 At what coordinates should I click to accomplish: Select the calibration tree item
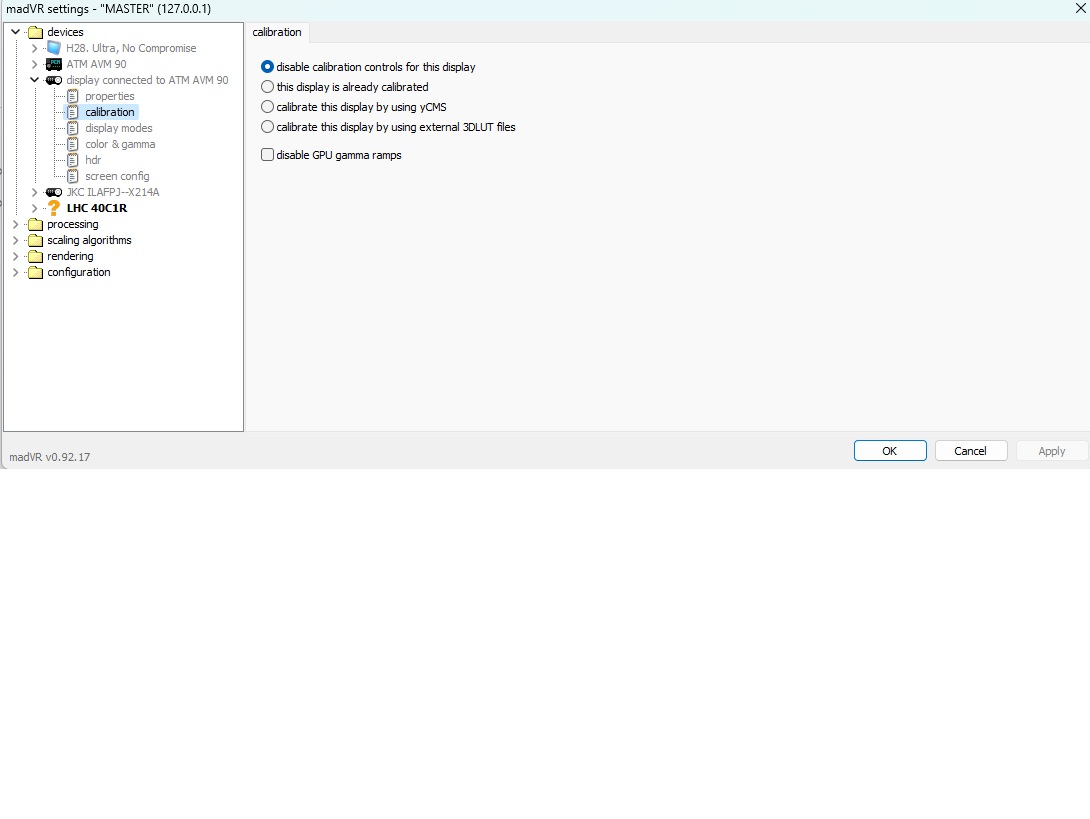110,112
